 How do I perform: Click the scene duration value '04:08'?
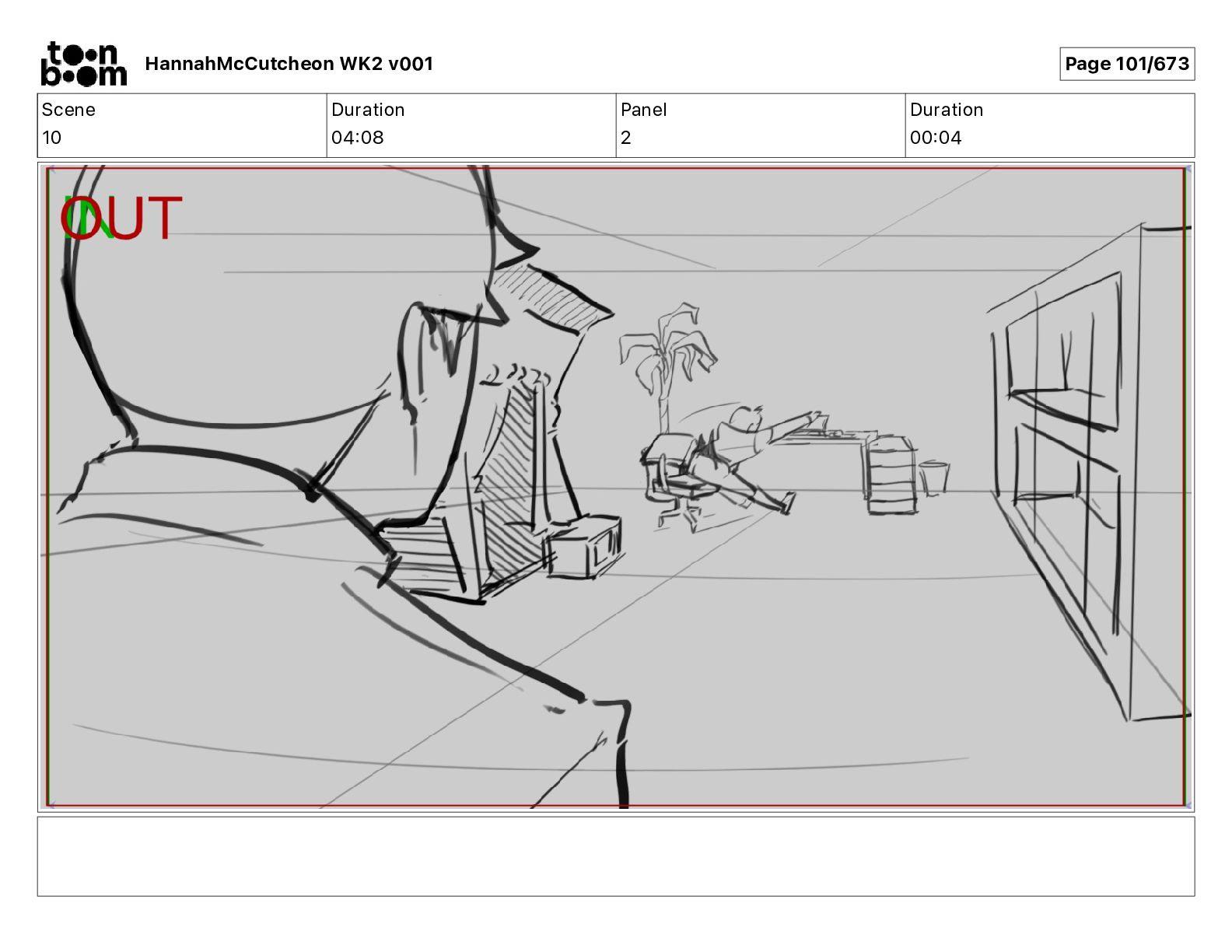tap(358, 138)
